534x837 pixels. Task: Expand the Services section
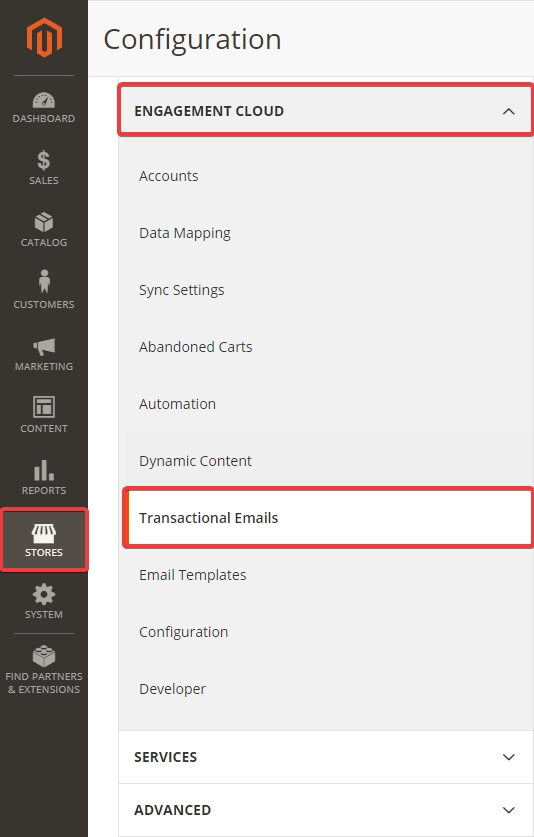pyautogui.click(x=326, y=757)
